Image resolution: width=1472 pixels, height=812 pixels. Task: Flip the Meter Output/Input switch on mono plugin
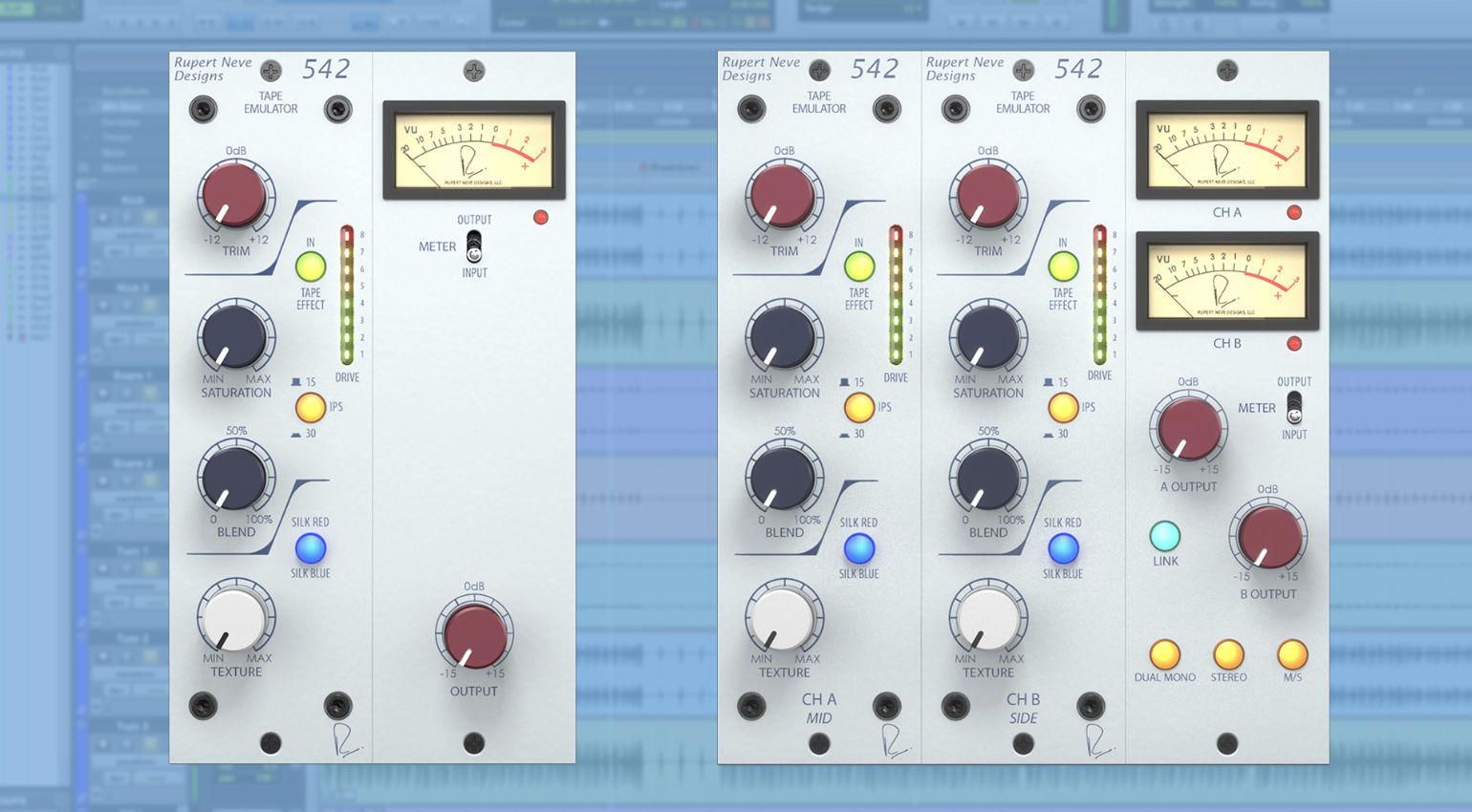point(474,246)
